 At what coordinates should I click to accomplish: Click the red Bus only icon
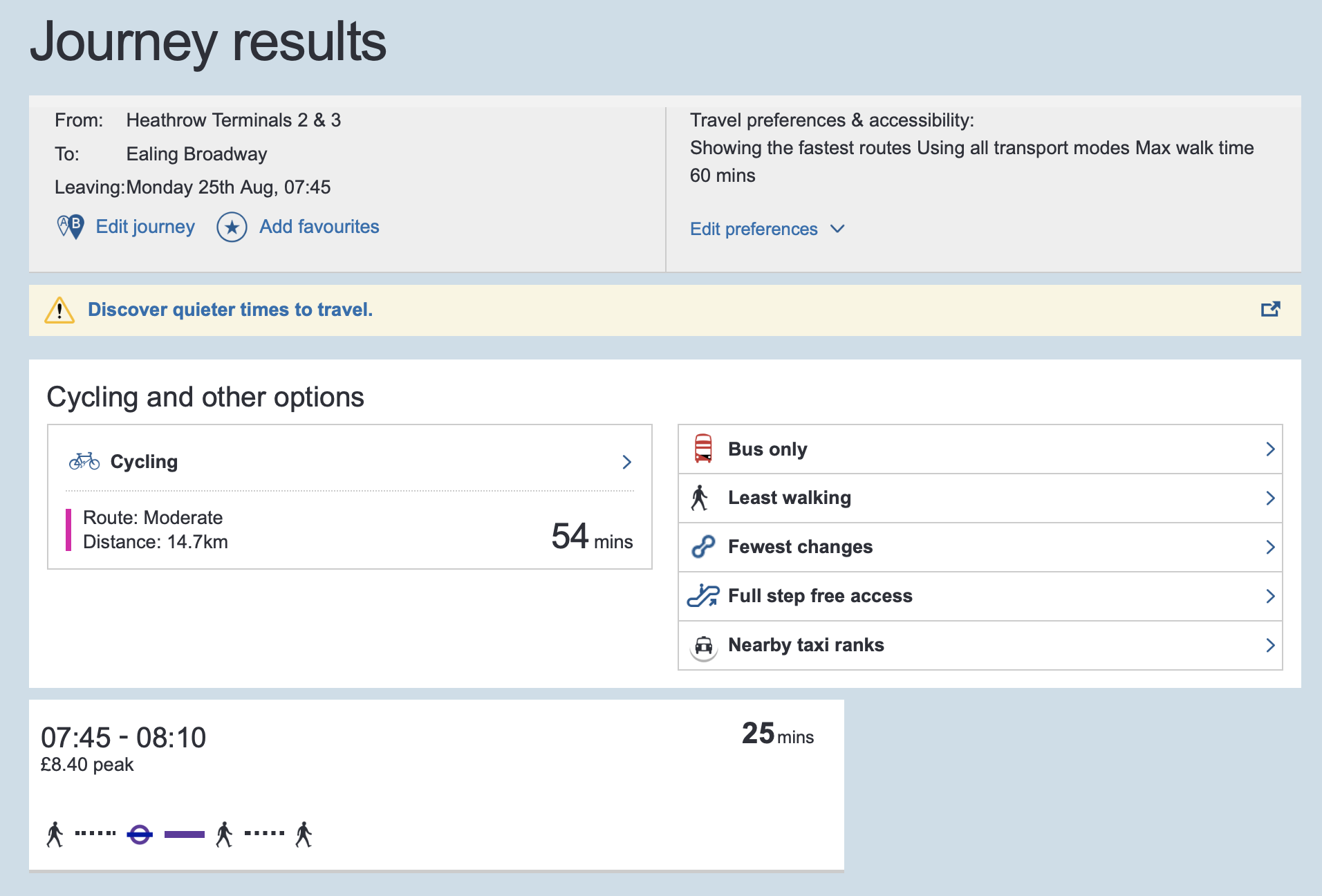tap(703, 448)
